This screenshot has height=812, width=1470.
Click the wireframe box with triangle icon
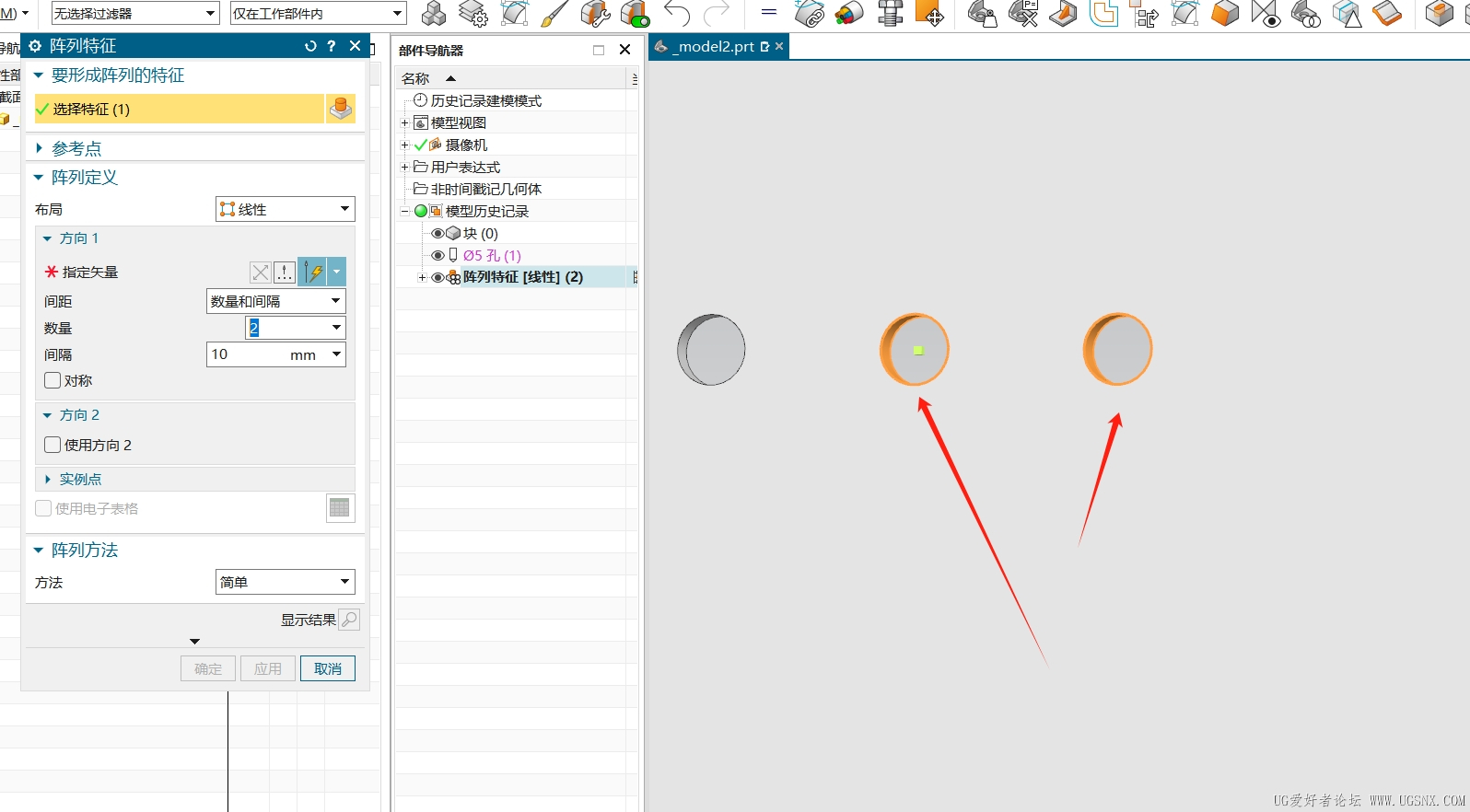(1347, 14)
